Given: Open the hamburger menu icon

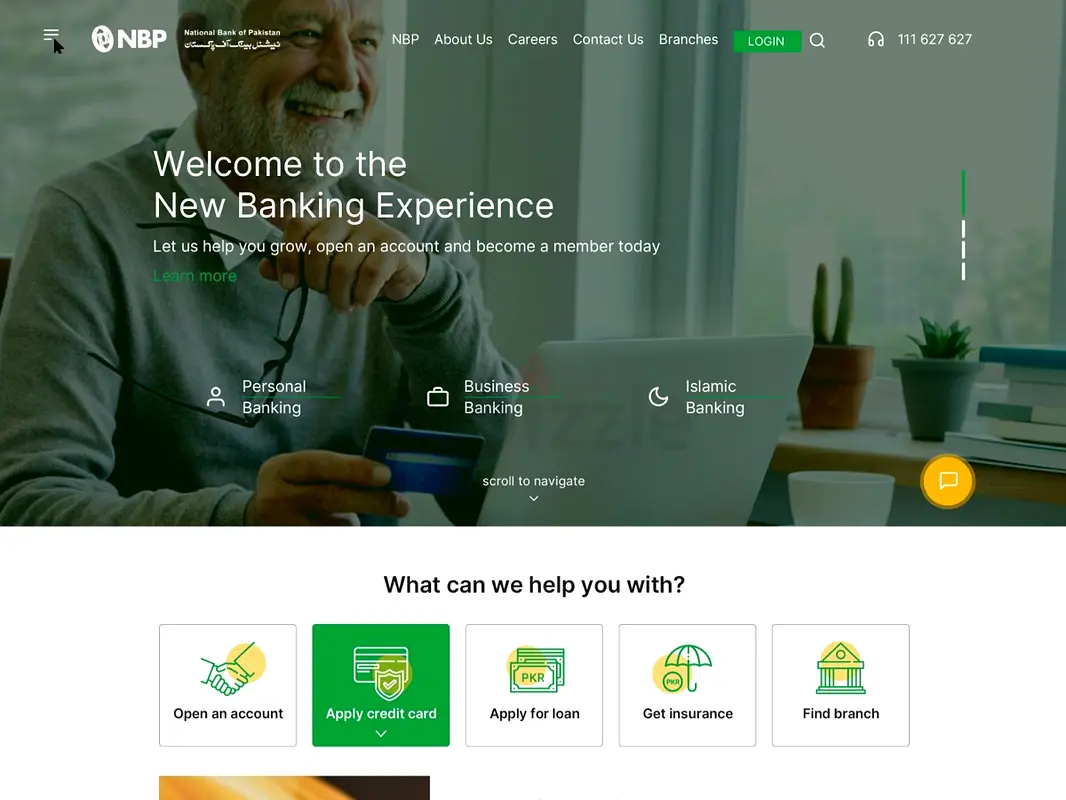Looking at the screenshot, I should [51, 35].
